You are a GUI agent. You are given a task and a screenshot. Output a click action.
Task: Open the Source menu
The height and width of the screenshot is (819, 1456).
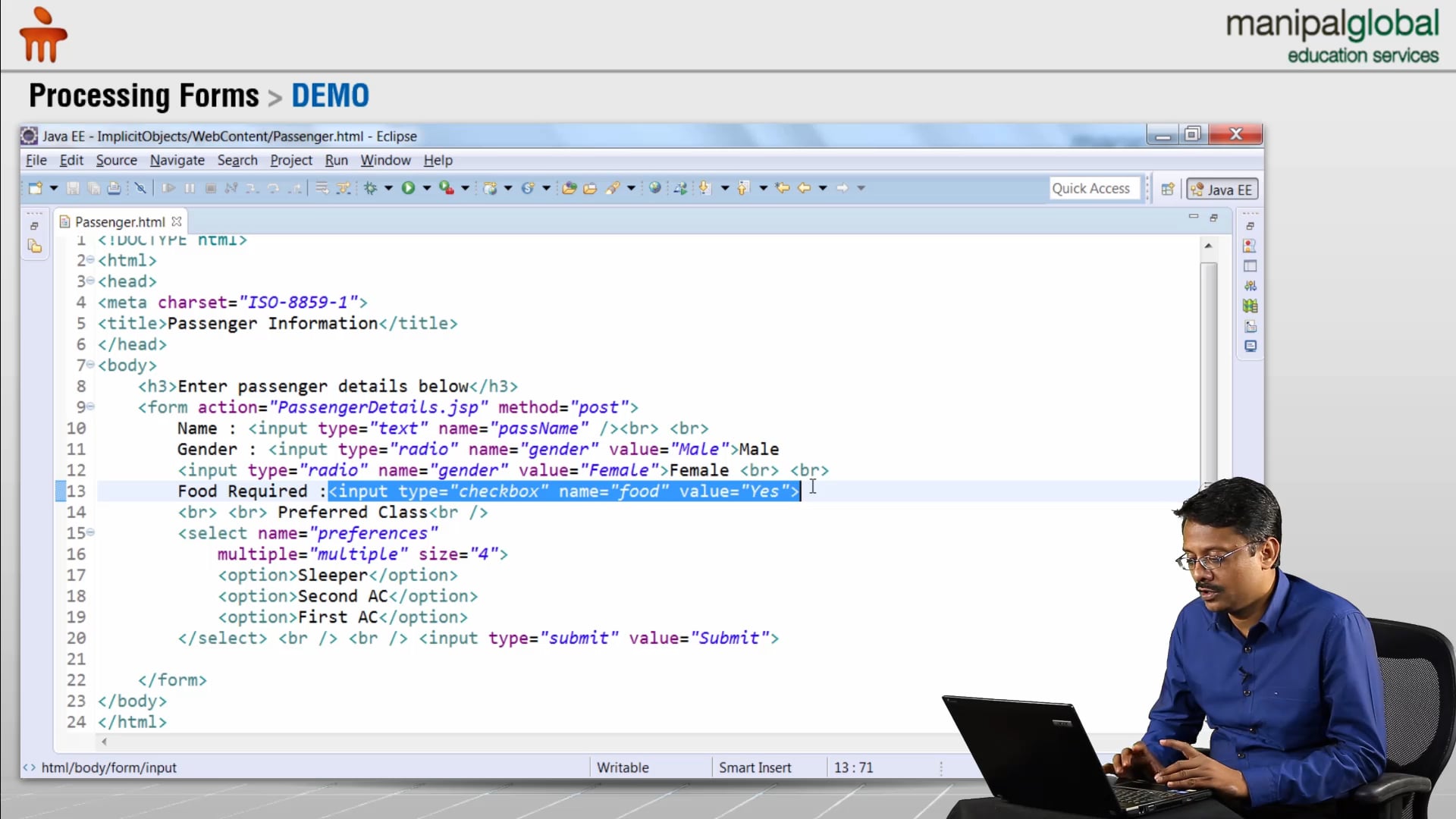coord(116,160)
